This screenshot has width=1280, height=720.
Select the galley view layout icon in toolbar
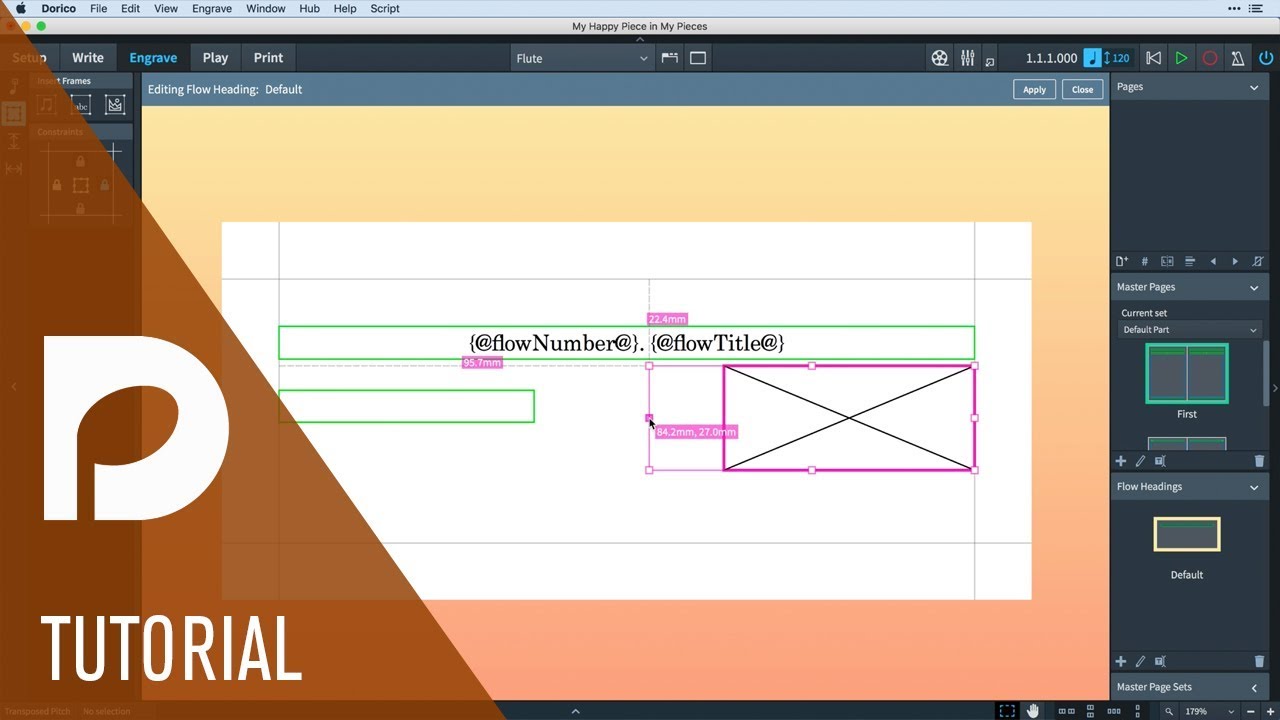(669, 58)
